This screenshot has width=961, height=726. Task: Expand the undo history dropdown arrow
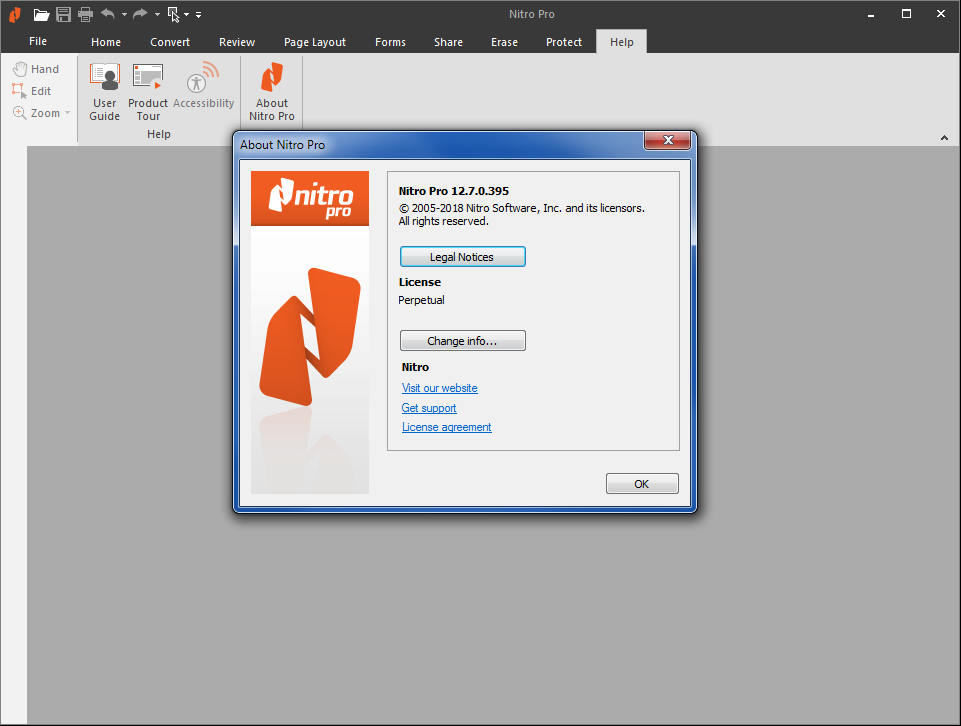(124, 14)
